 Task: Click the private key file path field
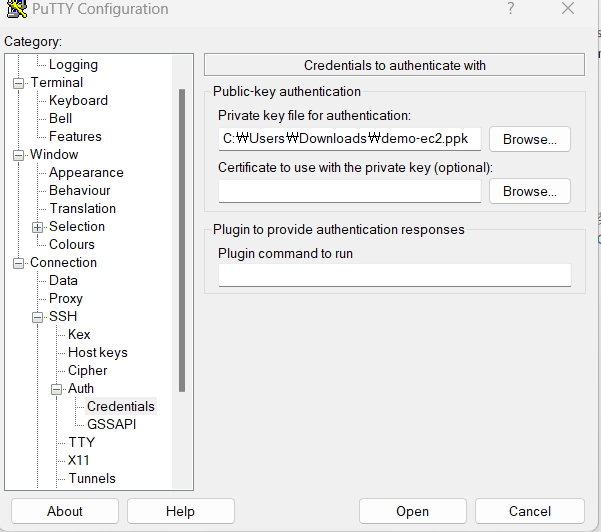pyautogui.click(x=350, y=139)
